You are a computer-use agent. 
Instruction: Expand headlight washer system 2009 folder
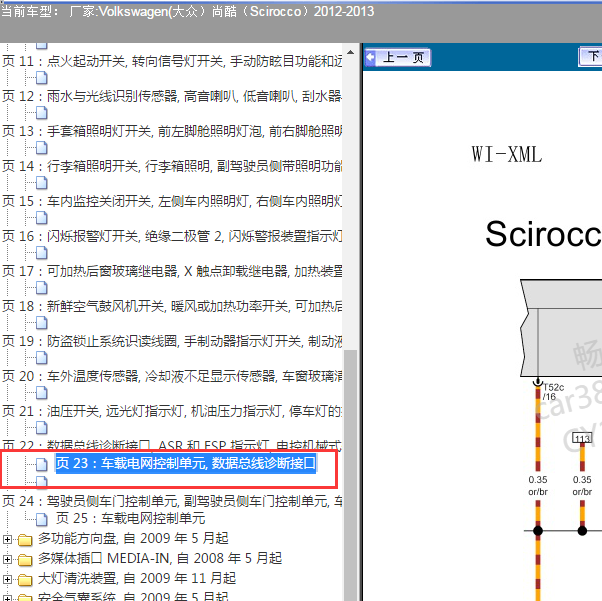(x=7, y=579)
